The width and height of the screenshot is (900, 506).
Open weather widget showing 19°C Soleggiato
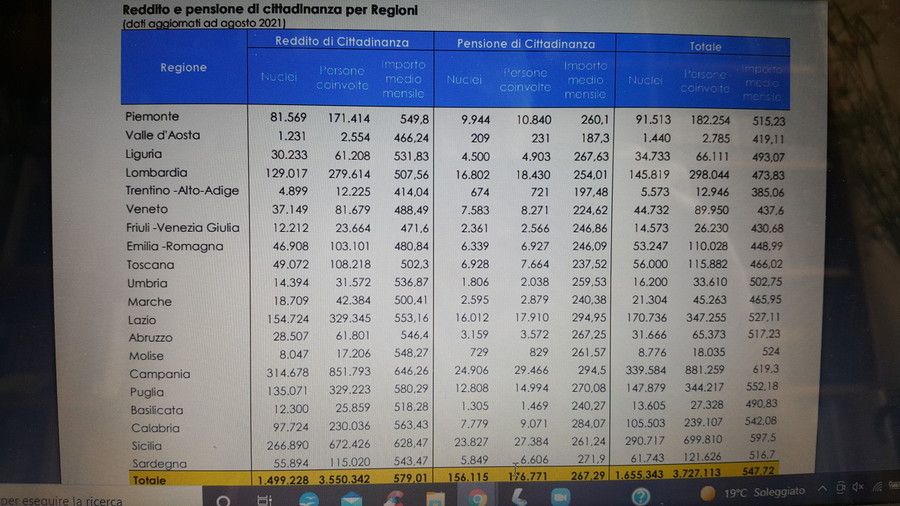click(x=755, y=492)
